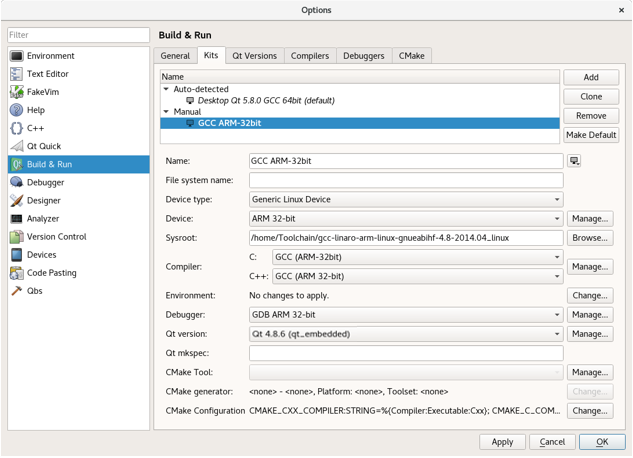The width and height of the screenshot is (633, 458).
Task: Apply the options changes
Action: [502, 442]
